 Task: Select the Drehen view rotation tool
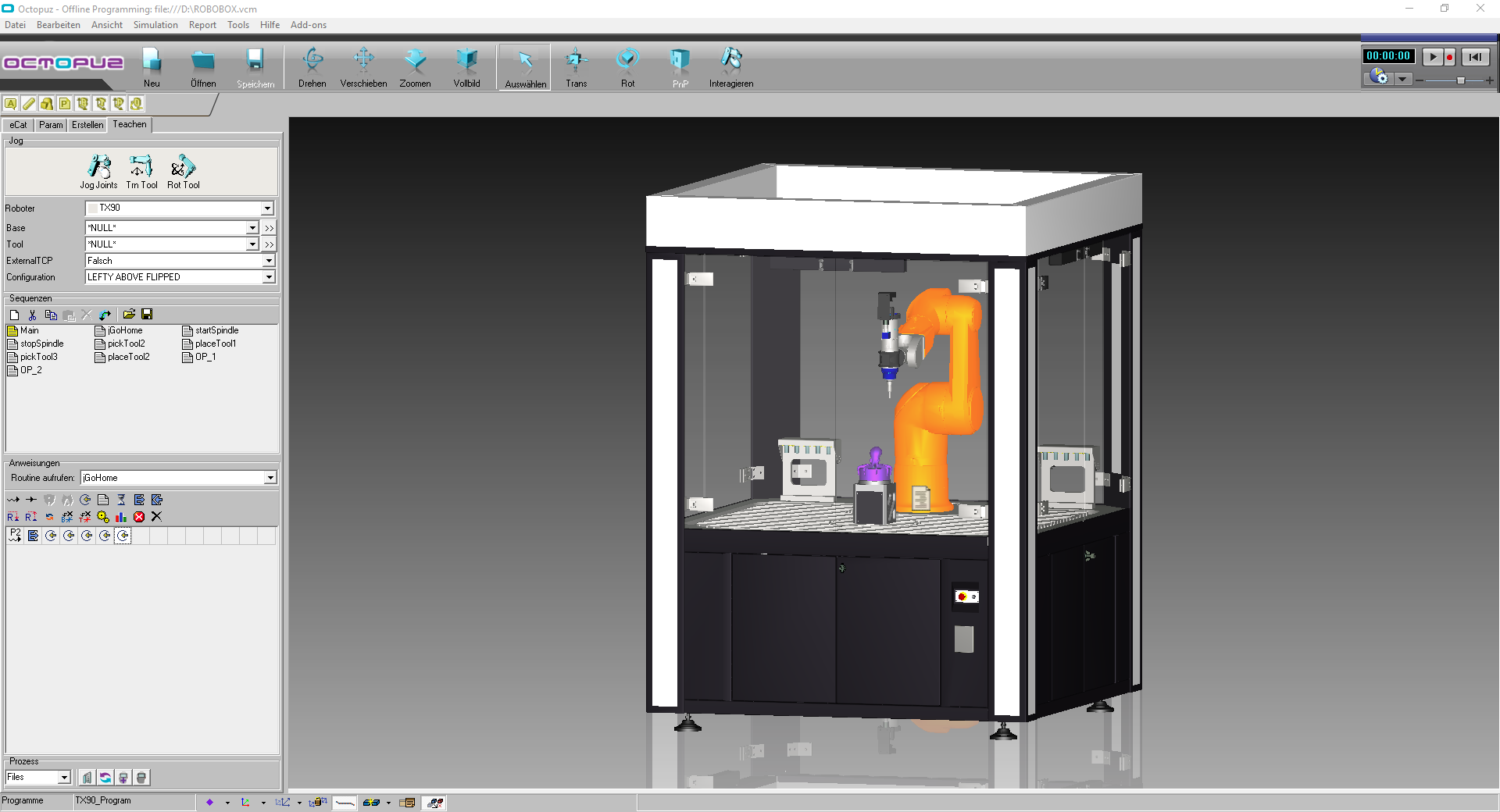point(312,66)
